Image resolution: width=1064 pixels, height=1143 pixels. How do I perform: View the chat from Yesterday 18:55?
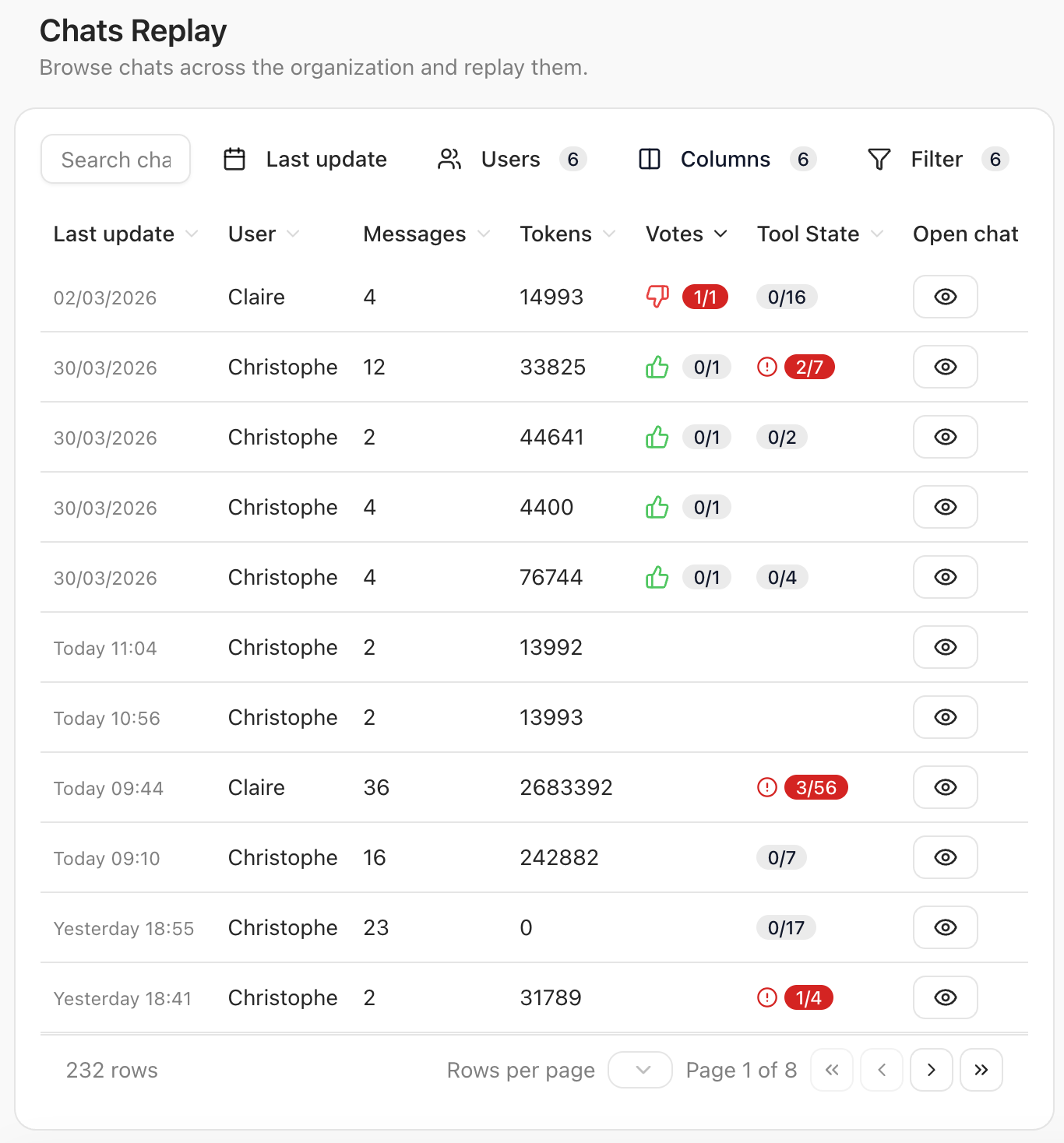tap(945, 927)
